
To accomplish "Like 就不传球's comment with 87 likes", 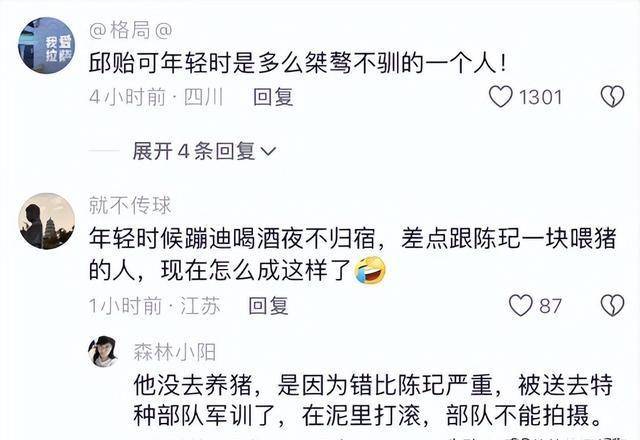I will [520, 305].
